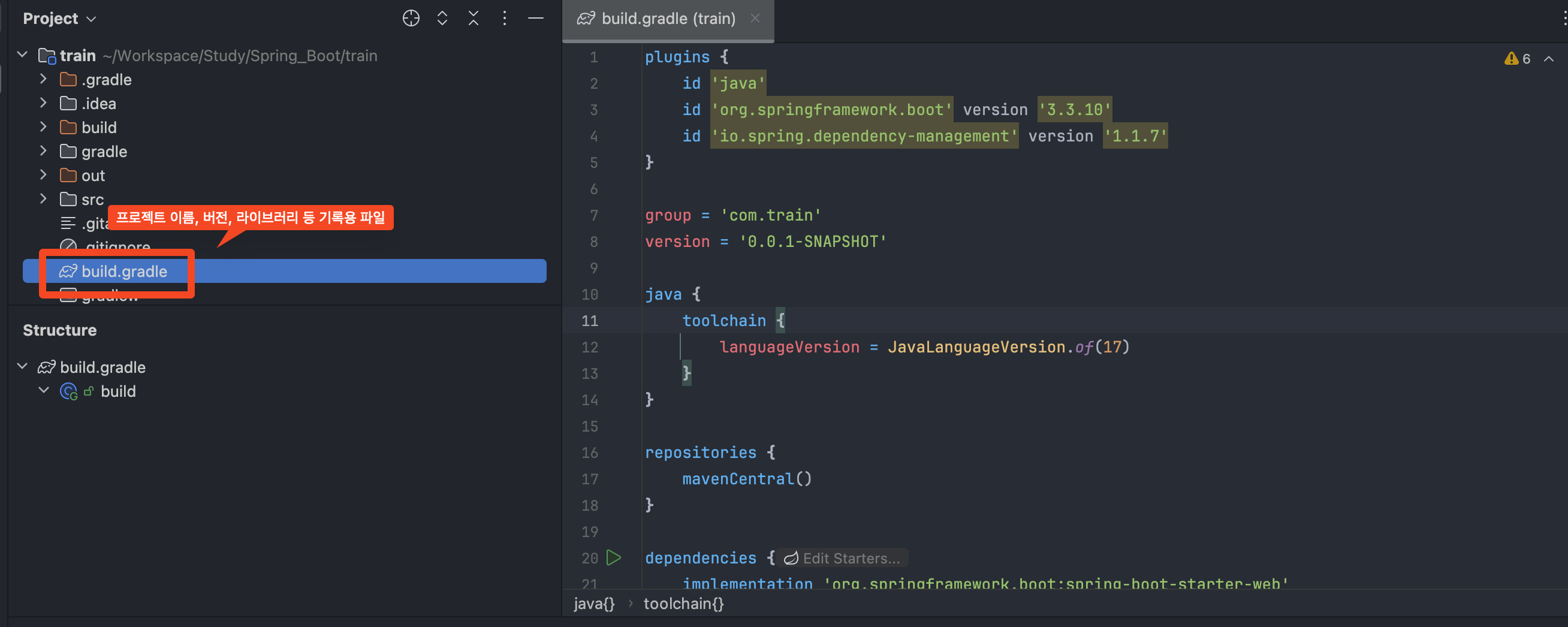Close the build.gradle (train) tab
Viewport: 1568px width, 627px height.
755,18
